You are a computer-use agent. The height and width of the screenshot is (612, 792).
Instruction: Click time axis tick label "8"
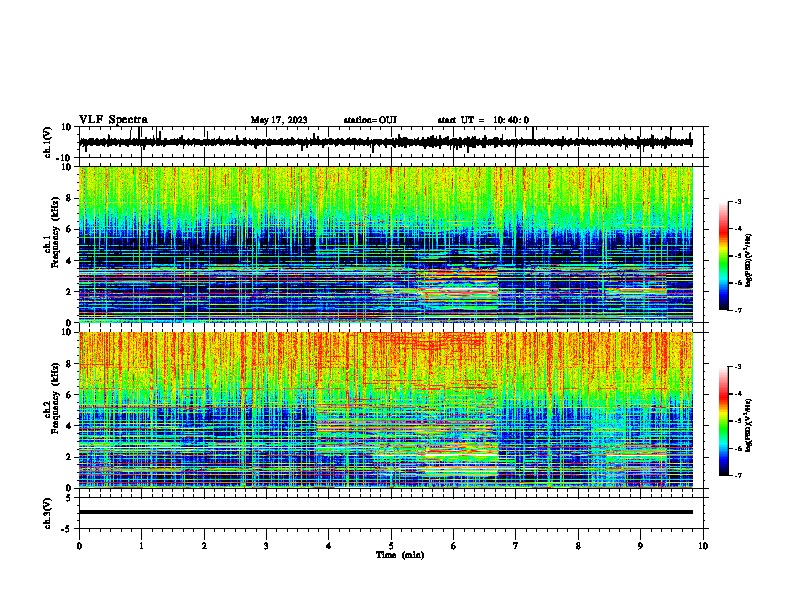(x=578, y=546)
